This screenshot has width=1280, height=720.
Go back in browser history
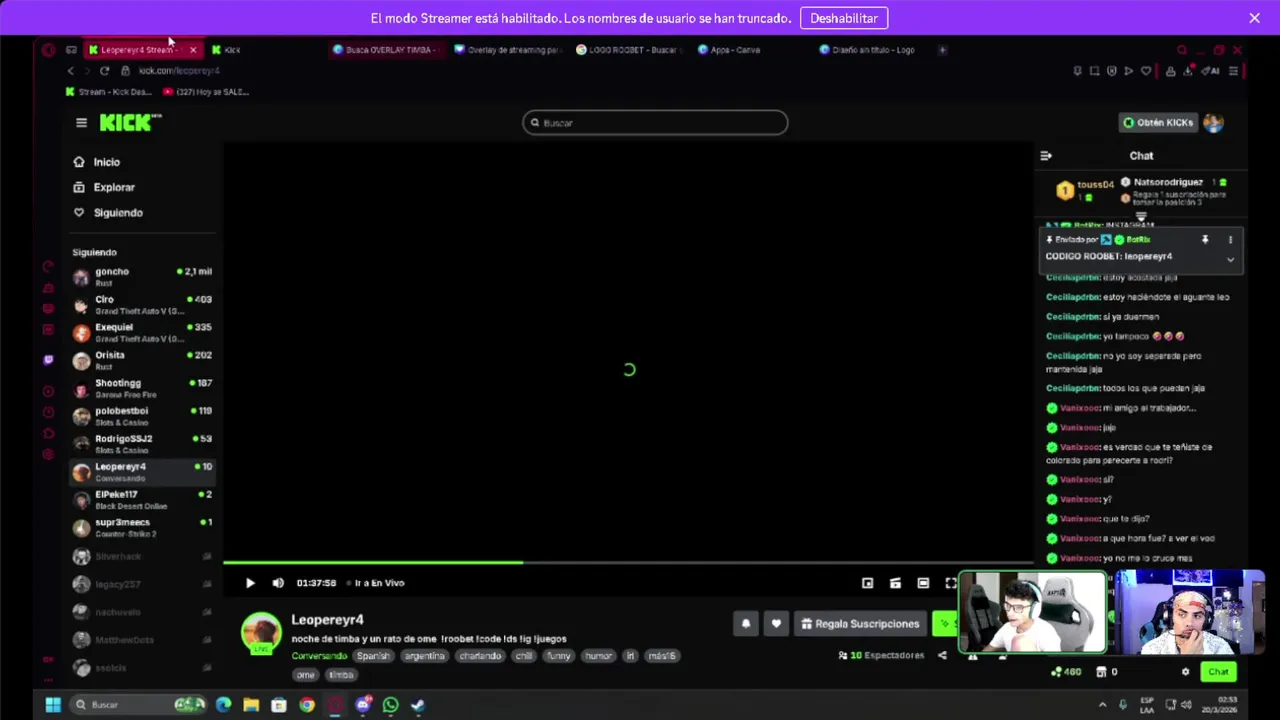pos(70,71)
